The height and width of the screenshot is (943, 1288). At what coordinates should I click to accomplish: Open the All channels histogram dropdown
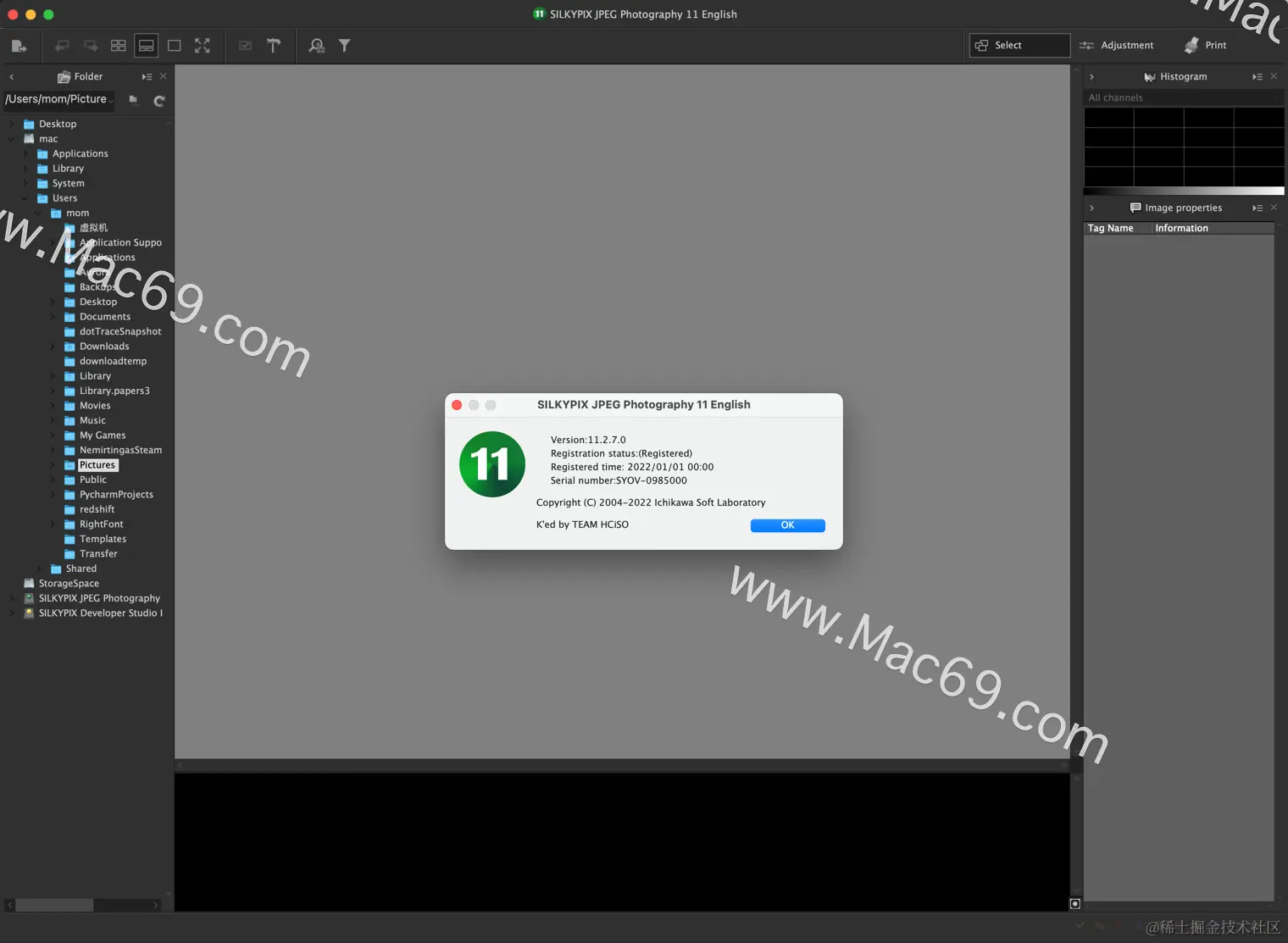click(x=1184, y=98)
